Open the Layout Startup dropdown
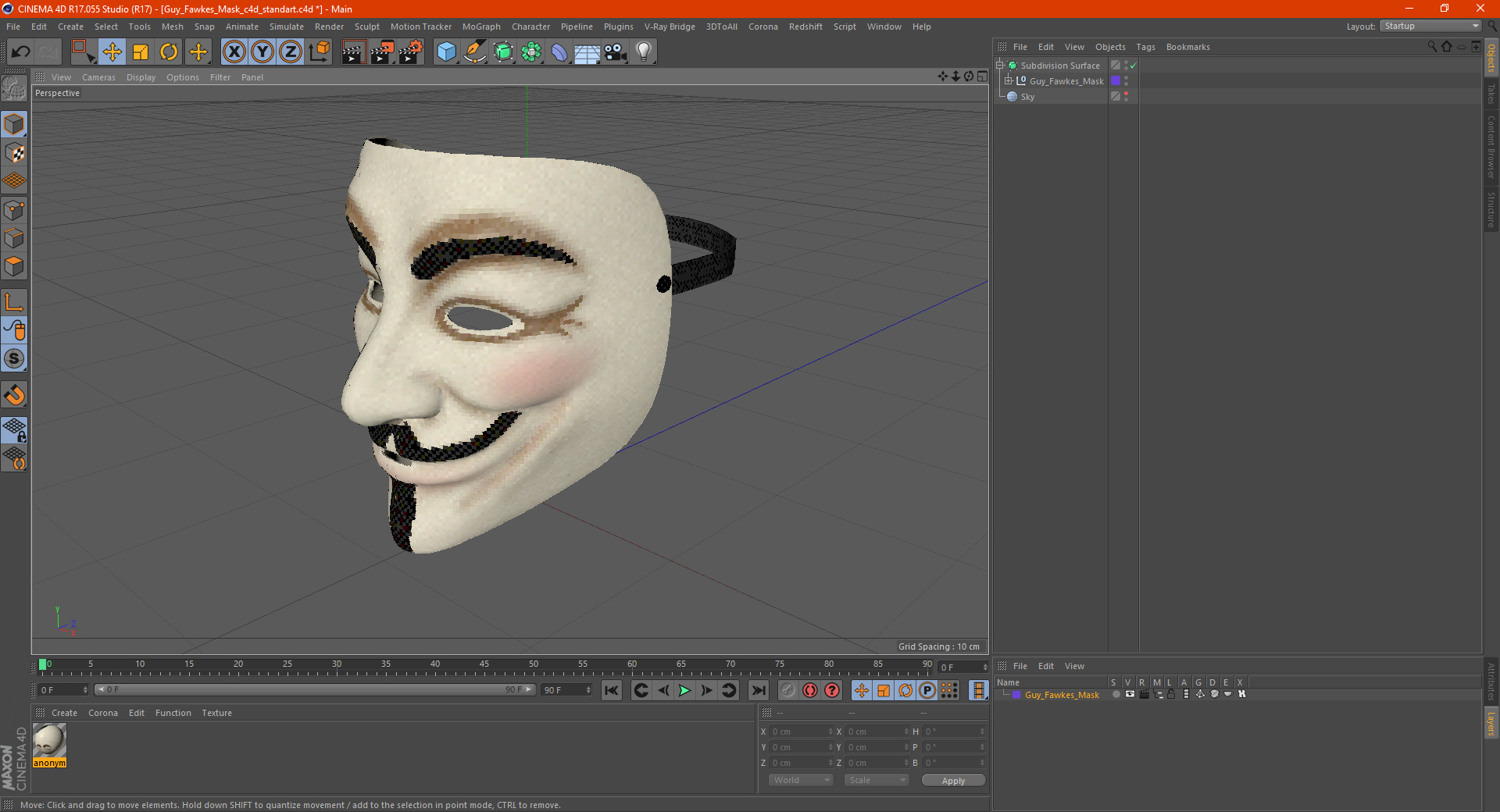Viewport: 1500px width, 812px height. pyautogui.click(x=1430, y=26)
